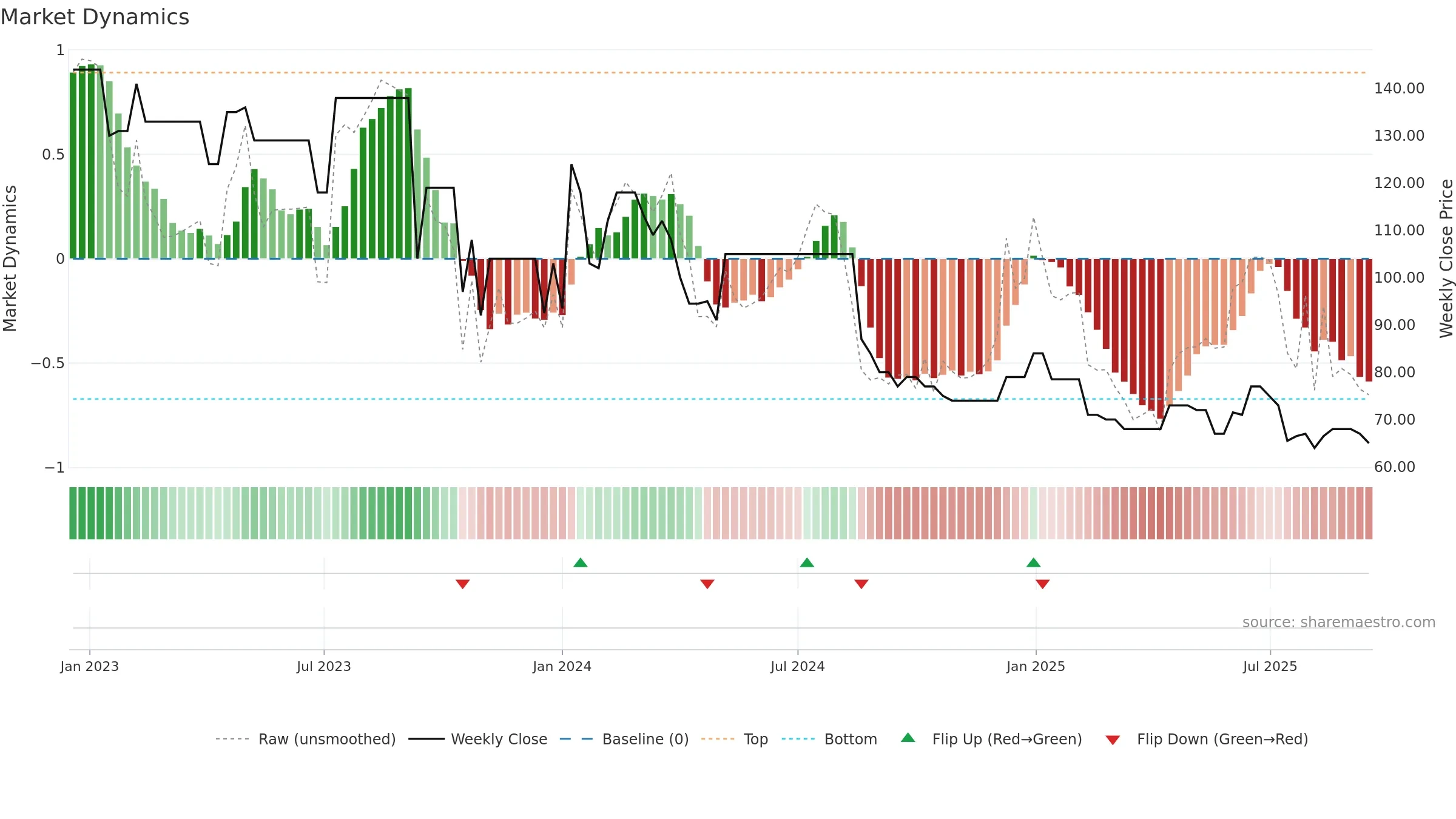Click the −1 left axis label

54,468
